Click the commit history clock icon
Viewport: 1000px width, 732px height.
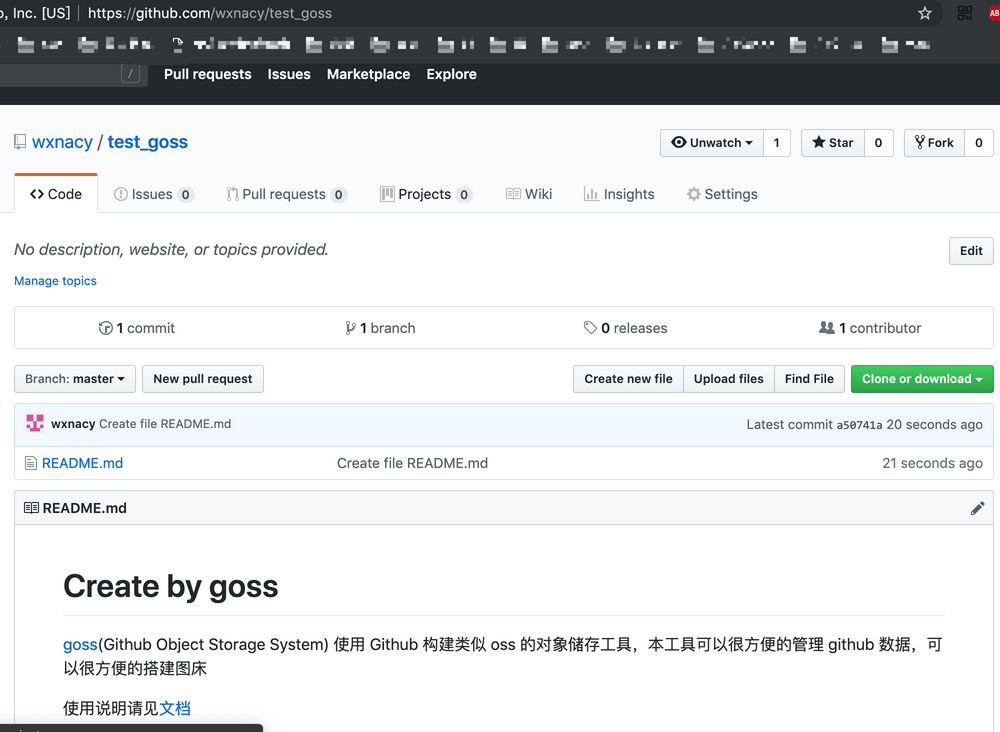(x=105, y=328)
